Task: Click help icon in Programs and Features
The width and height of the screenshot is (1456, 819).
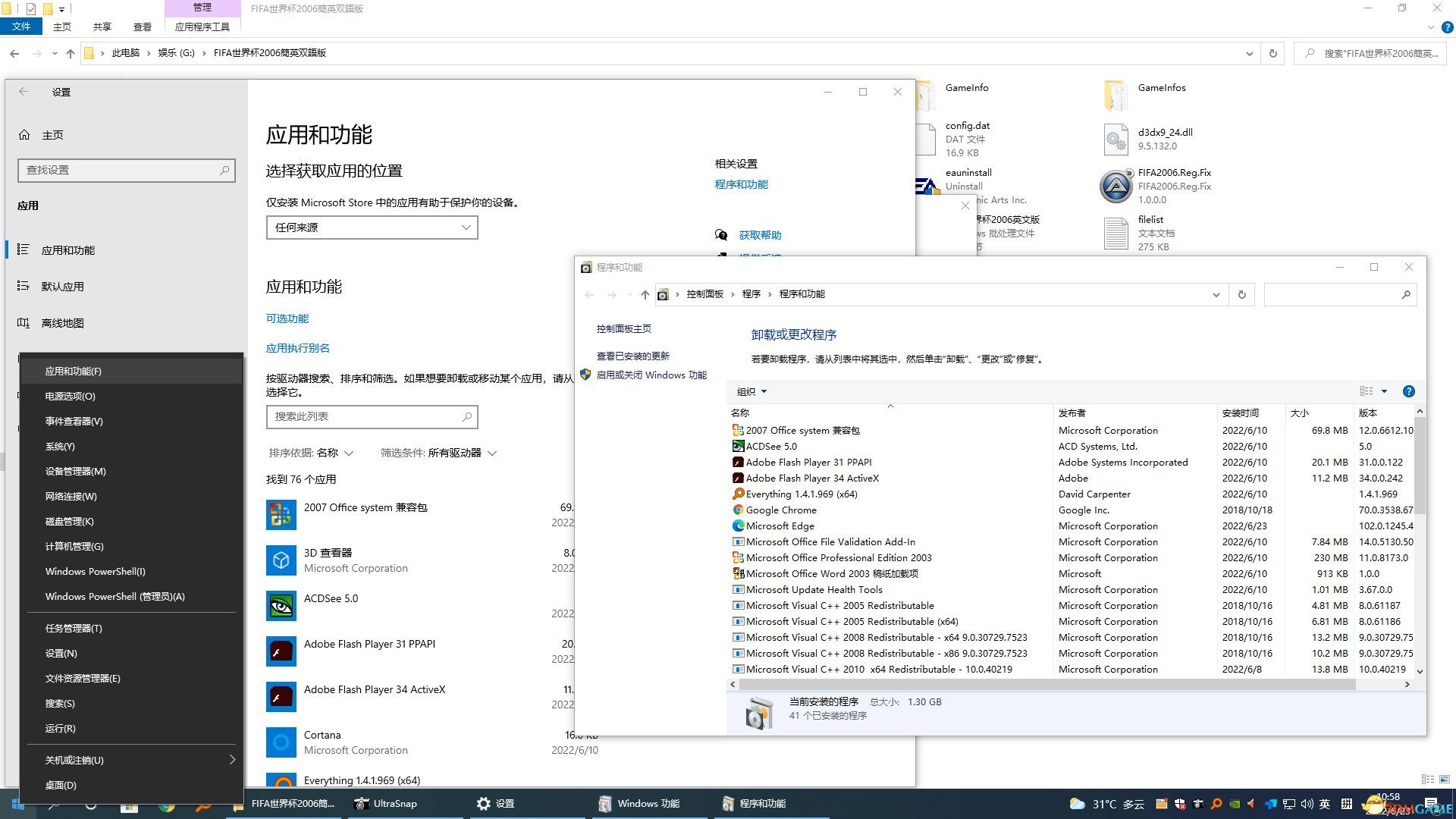Action: (1408, 391)
